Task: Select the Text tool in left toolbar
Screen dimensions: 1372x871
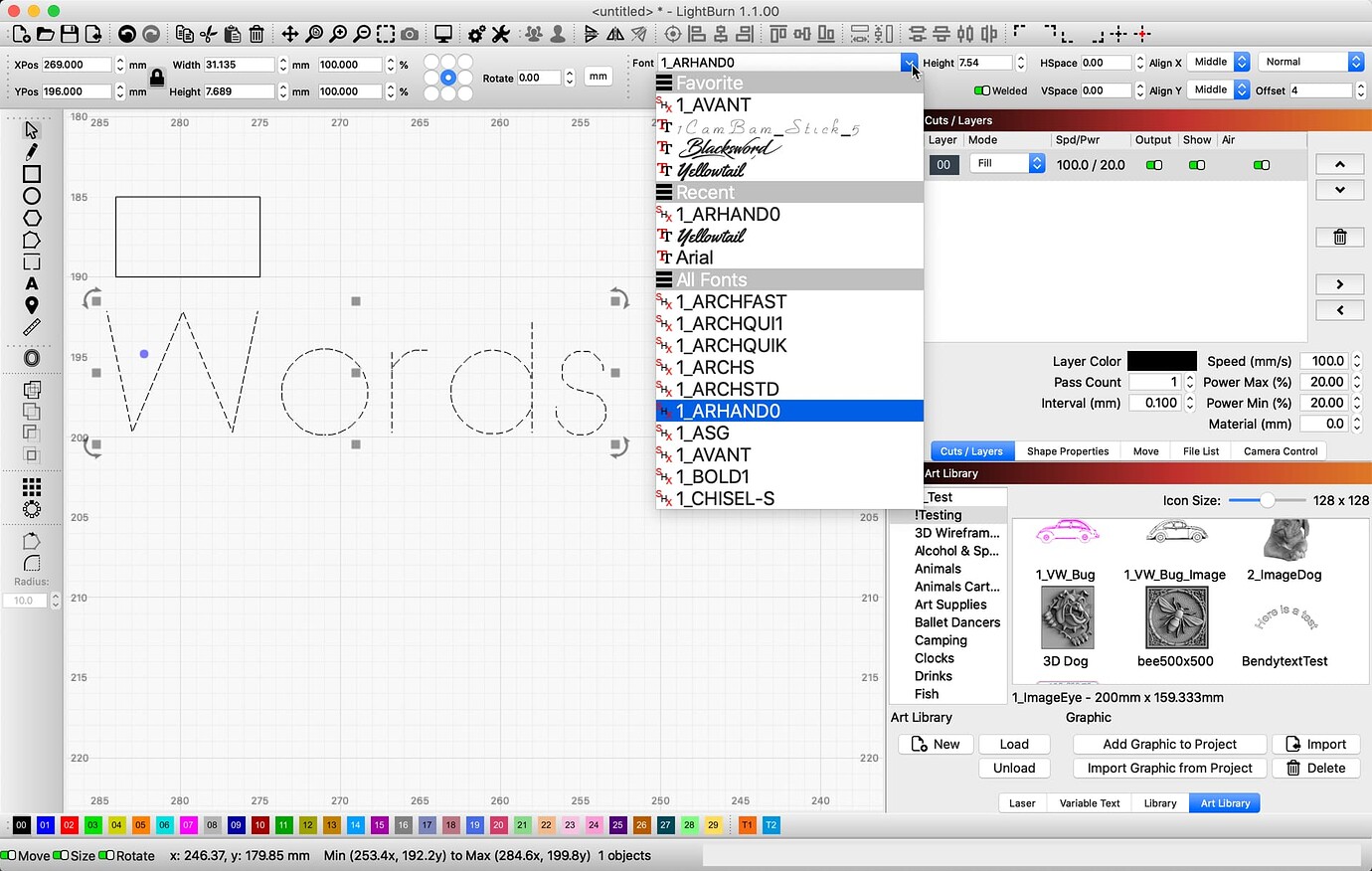Action: 31,283
